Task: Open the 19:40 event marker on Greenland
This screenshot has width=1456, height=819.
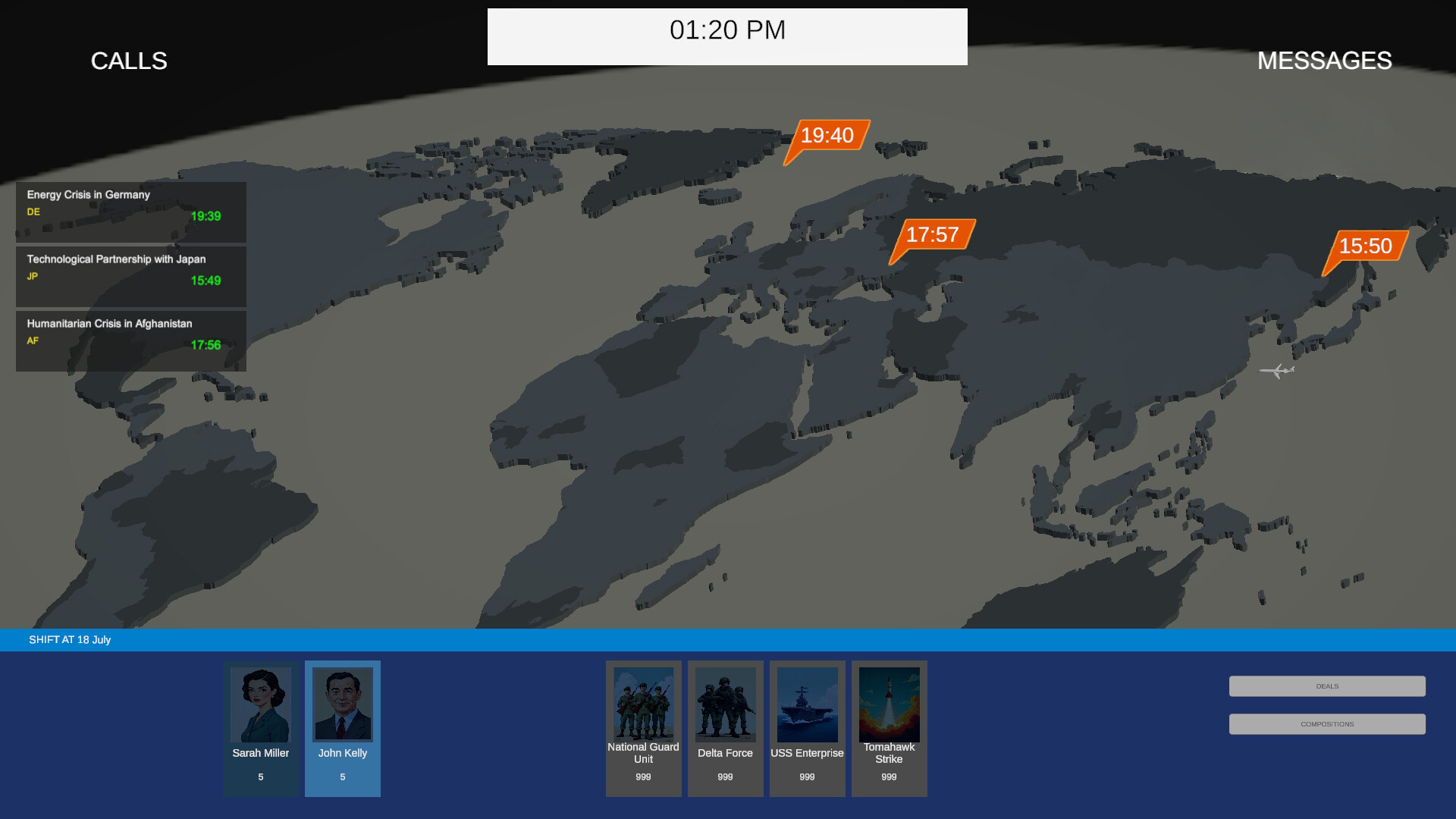Action: tap(828, 136)
